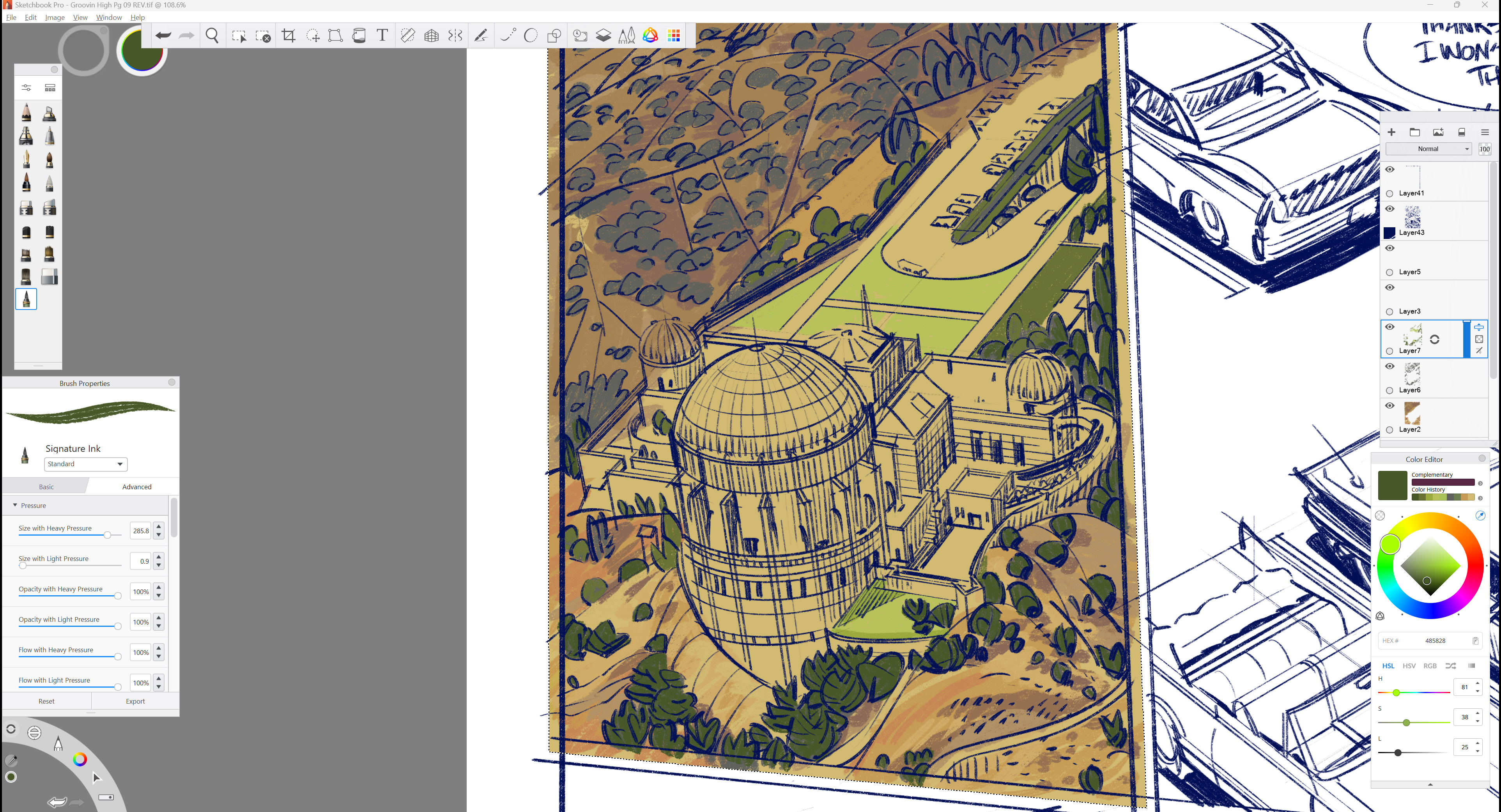1501x812 pixels.
Task: Click the Zoom magnifier tool
Action: click(212, 35)
